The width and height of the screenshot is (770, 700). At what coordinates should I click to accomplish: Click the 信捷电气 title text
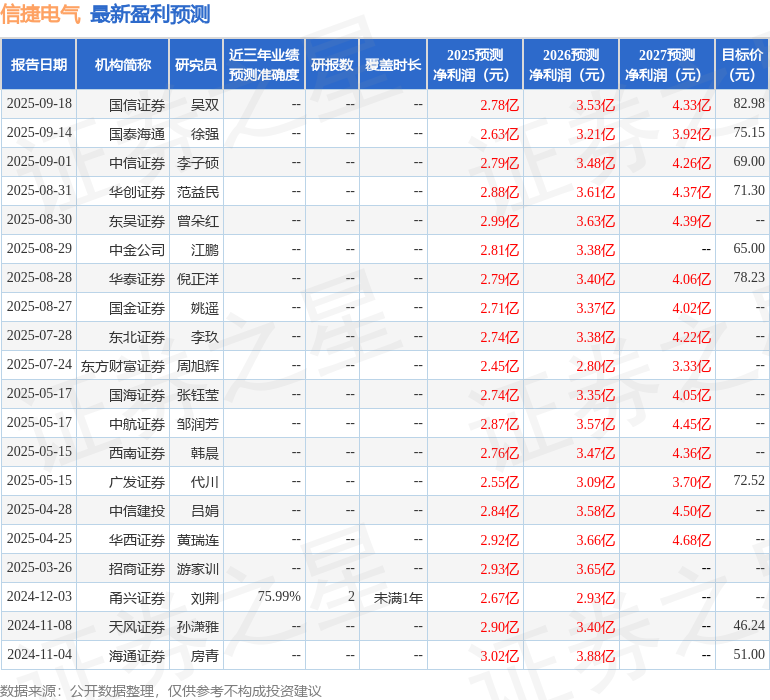40,14
